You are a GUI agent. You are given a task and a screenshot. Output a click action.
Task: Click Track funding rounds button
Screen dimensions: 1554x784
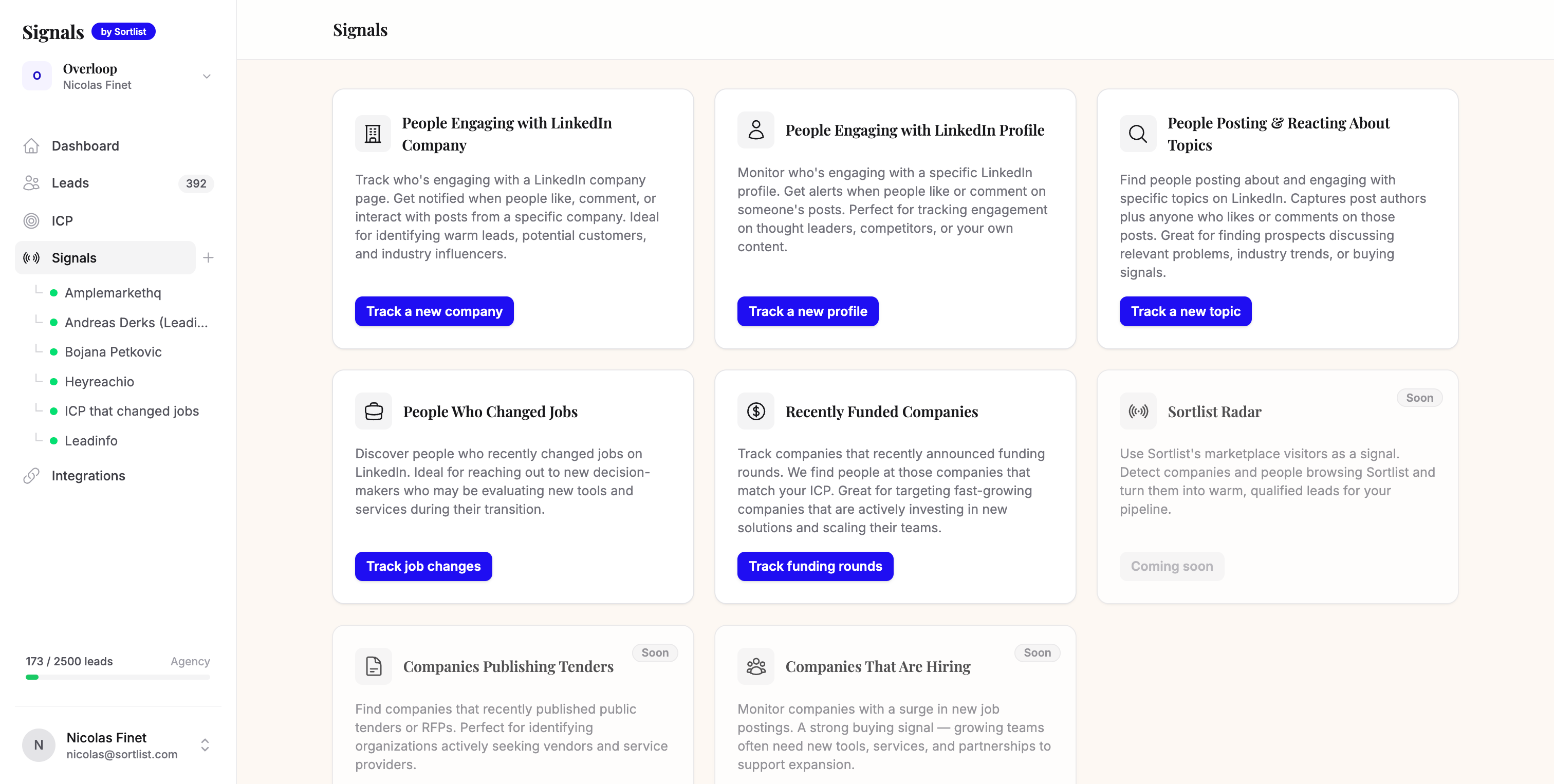pyautogui.click(x=815, y=566)
